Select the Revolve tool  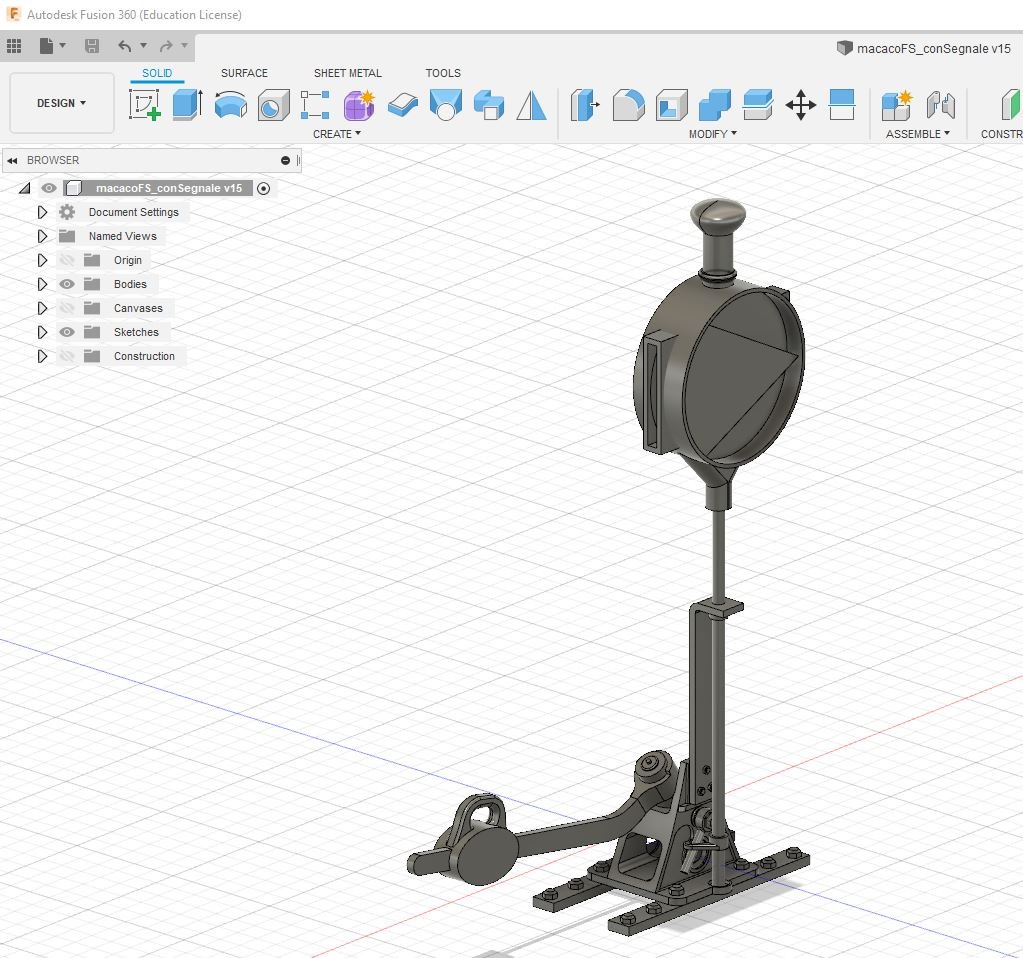pos(230,104)
